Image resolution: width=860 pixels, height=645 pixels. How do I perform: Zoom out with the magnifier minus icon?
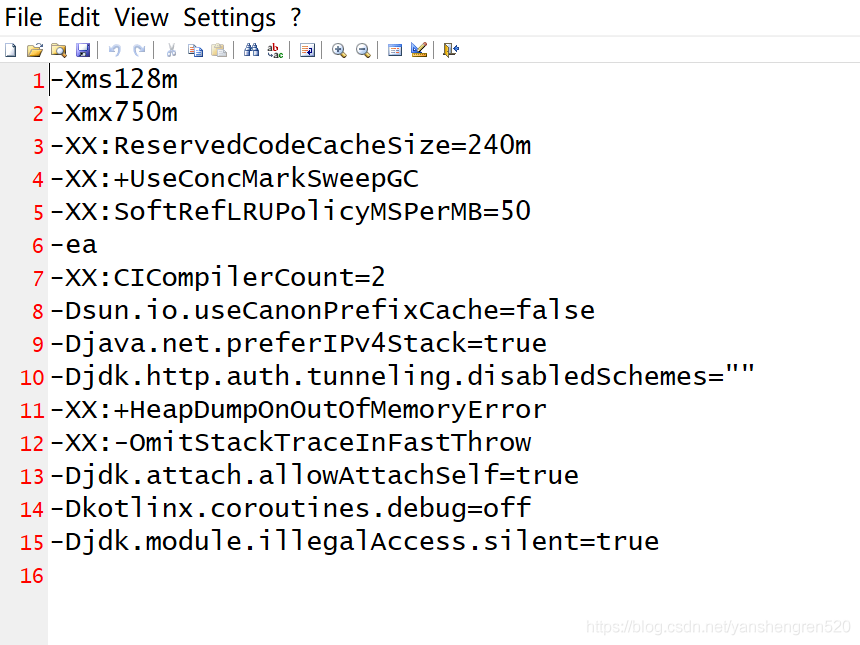click(x=363, y=50)
